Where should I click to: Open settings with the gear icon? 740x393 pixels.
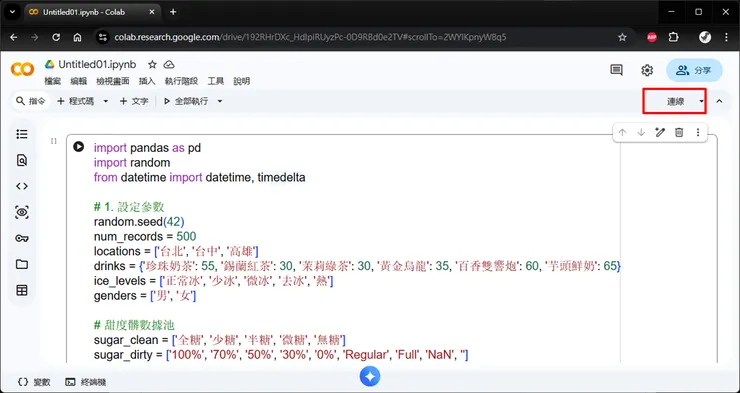click(x=647, y=70)
